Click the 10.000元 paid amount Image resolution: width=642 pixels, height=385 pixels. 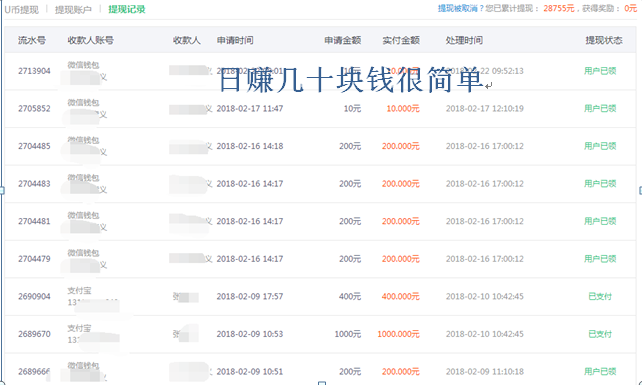[x=403, y=109]
